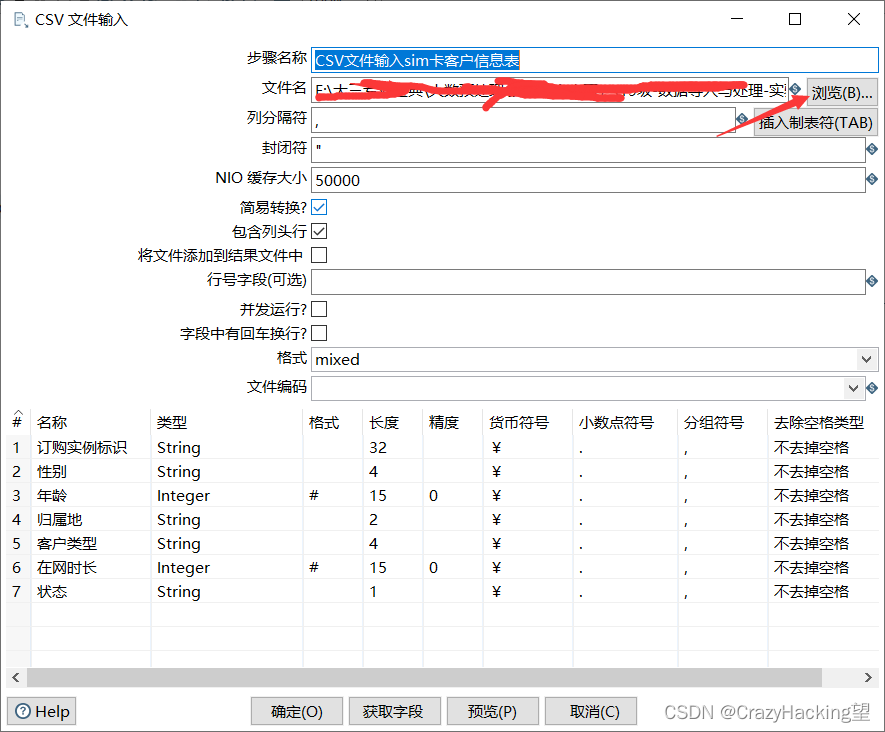Viewport: 885px width, 732px height.
Task: Click the 货币符号 column header
Action: 528,422
